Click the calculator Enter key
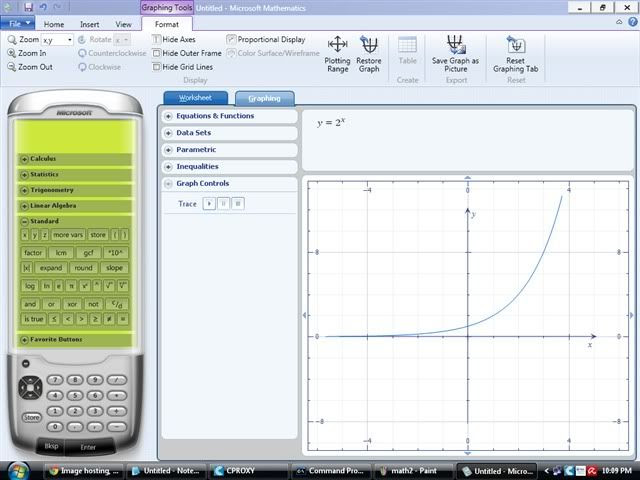 [x=88, y=447]
